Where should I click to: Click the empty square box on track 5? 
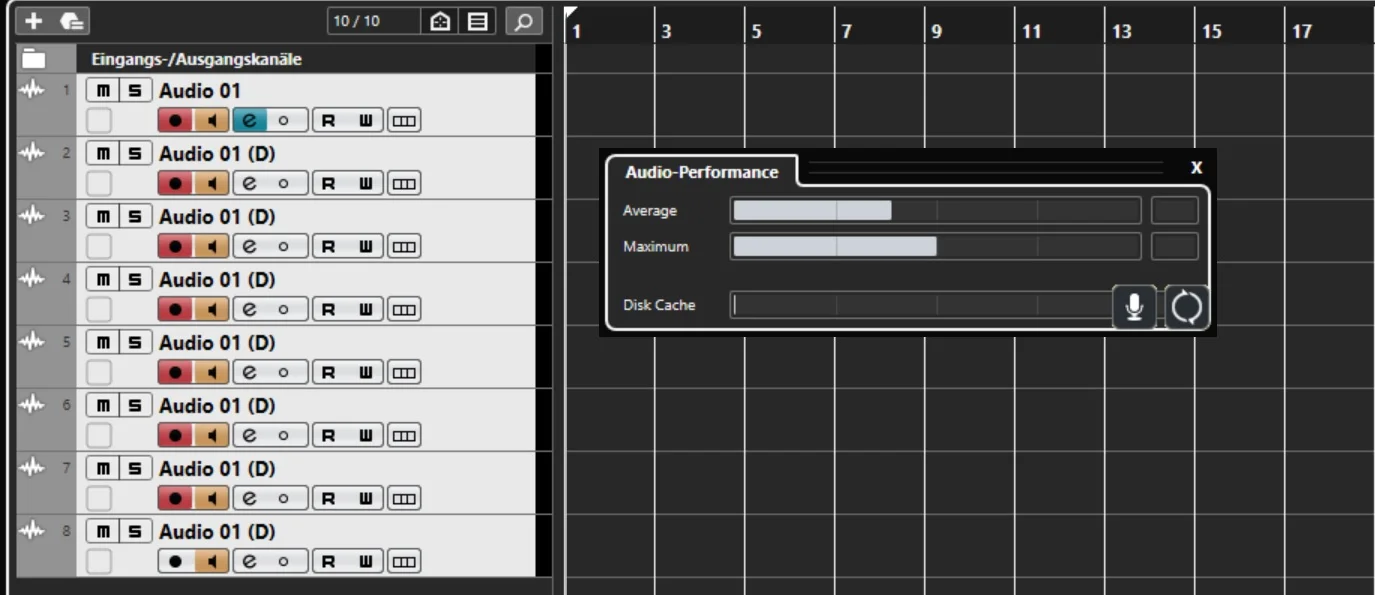click(99, 372)
